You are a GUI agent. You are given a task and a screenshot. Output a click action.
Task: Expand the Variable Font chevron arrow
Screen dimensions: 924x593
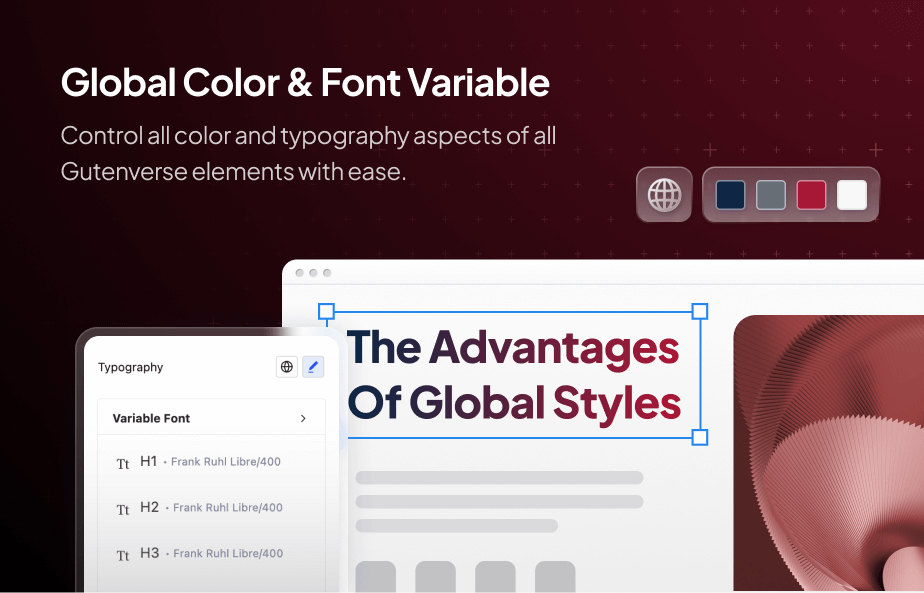(303, 418)
